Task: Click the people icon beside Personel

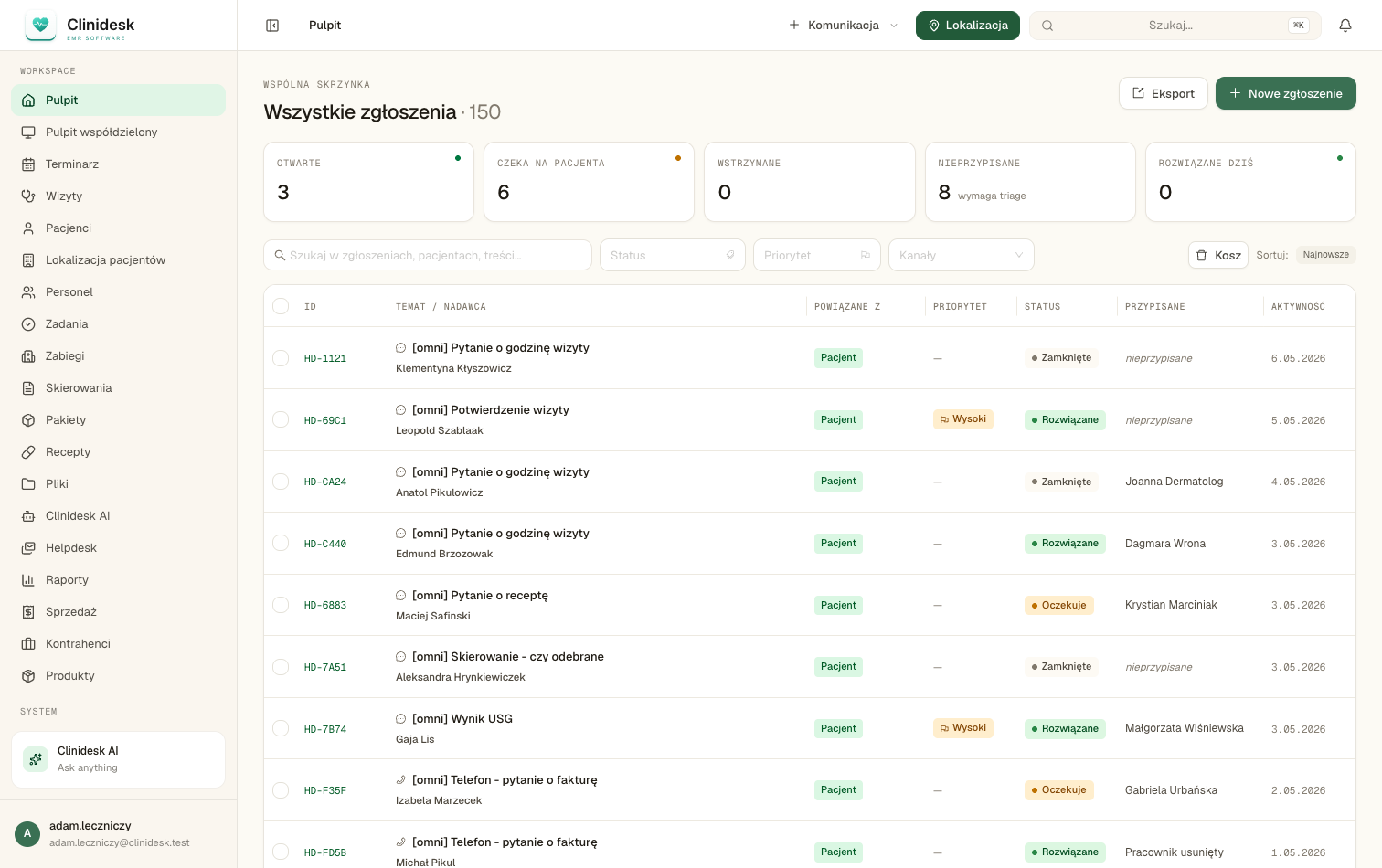Action: (x=28, y=292)
